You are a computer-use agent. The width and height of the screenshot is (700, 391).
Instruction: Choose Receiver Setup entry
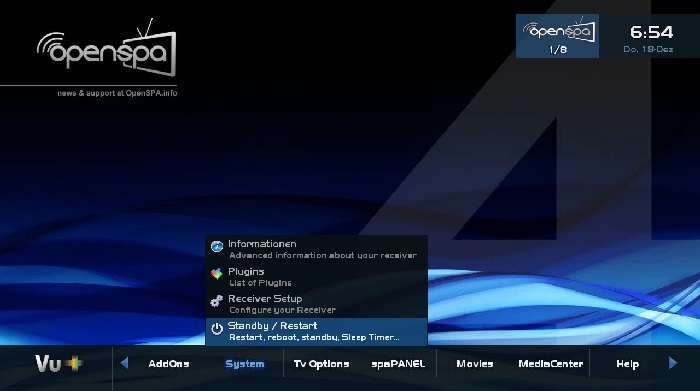[317, 304]
